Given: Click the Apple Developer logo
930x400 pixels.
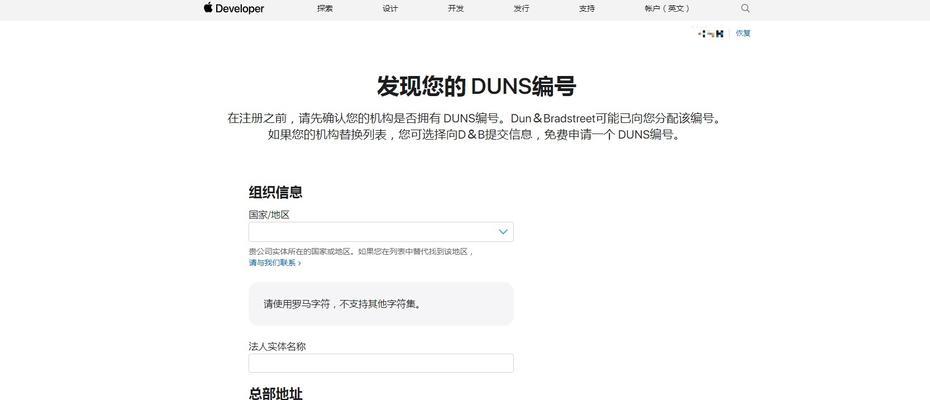Looking at the screenshot, I should pos(234,8).
